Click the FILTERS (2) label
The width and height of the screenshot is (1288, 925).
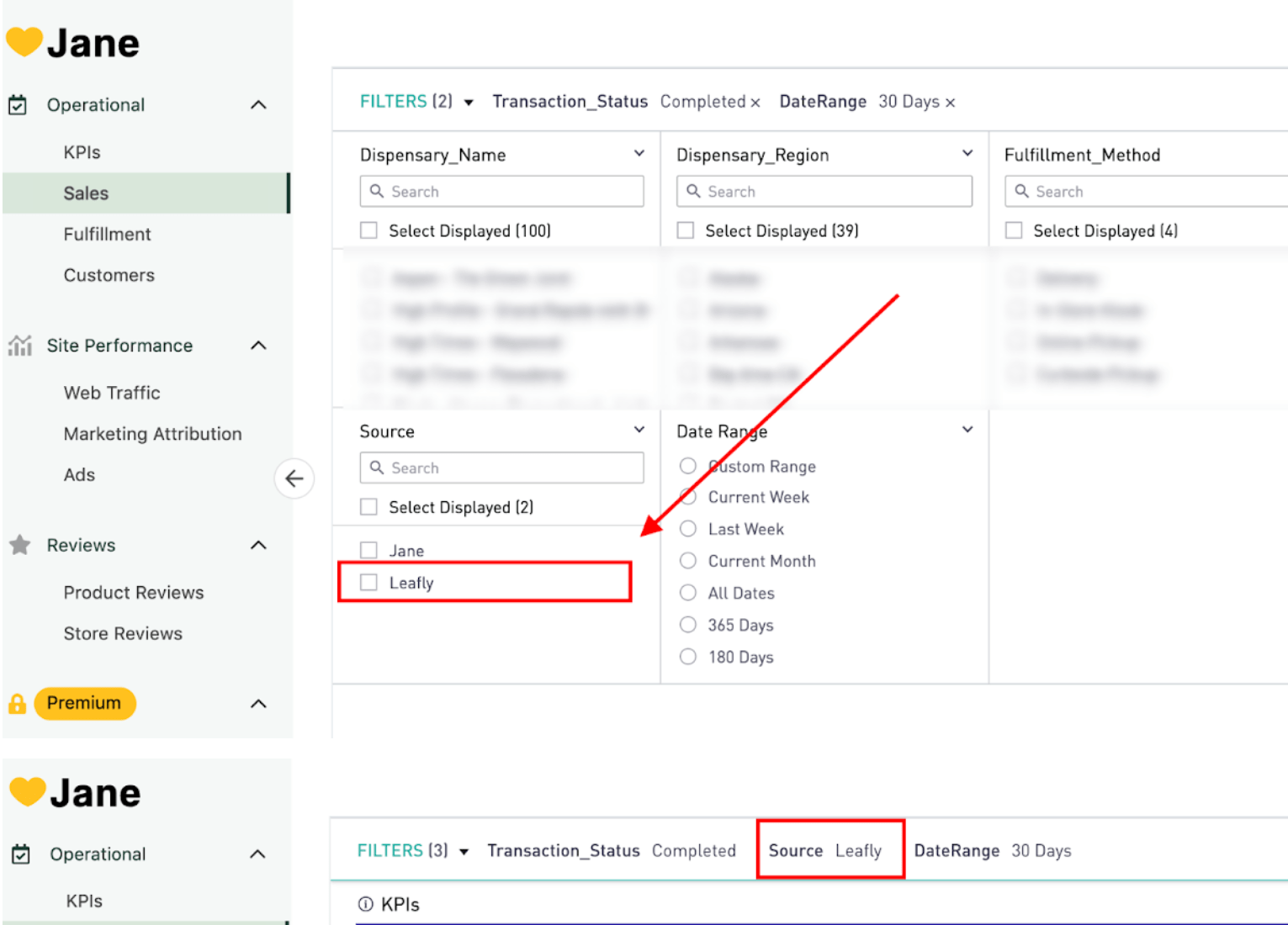point(405,102)
